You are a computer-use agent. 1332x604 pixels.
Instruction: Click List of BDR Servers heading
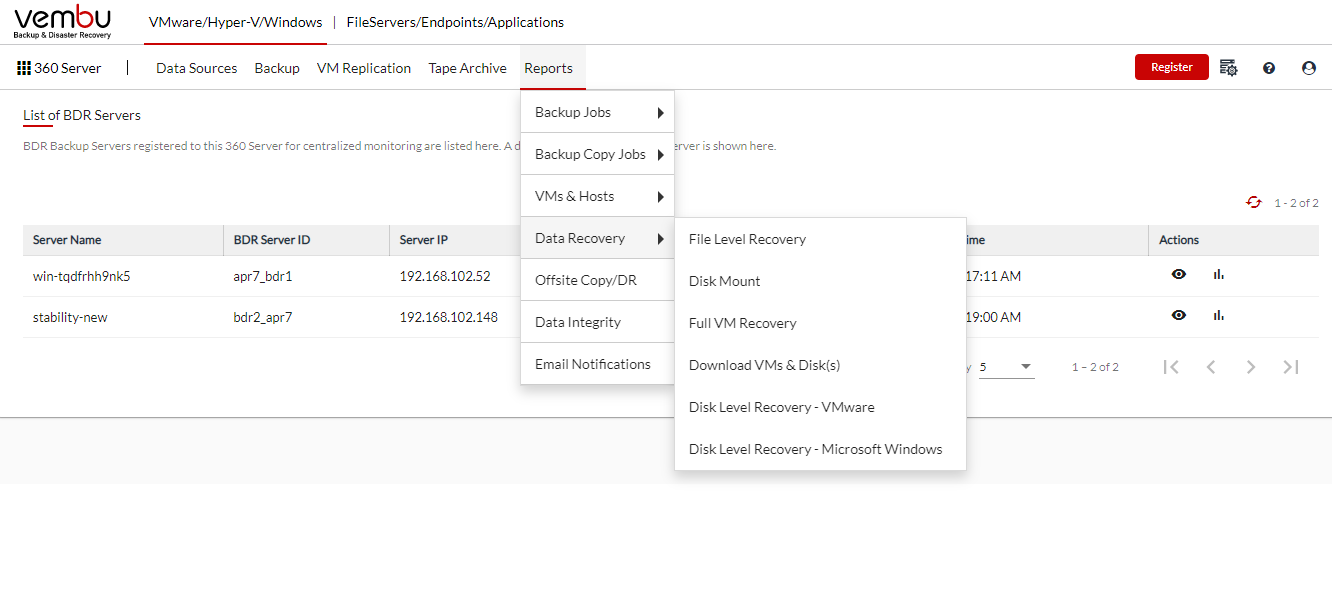[82, 115]
